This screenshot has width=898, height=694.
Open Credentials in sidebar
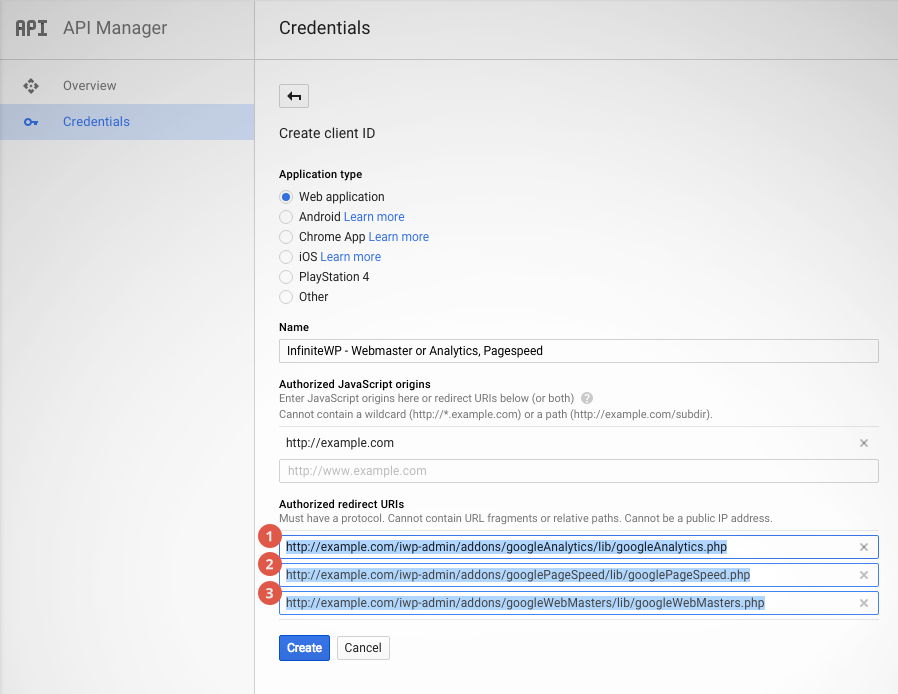[127, 122]
